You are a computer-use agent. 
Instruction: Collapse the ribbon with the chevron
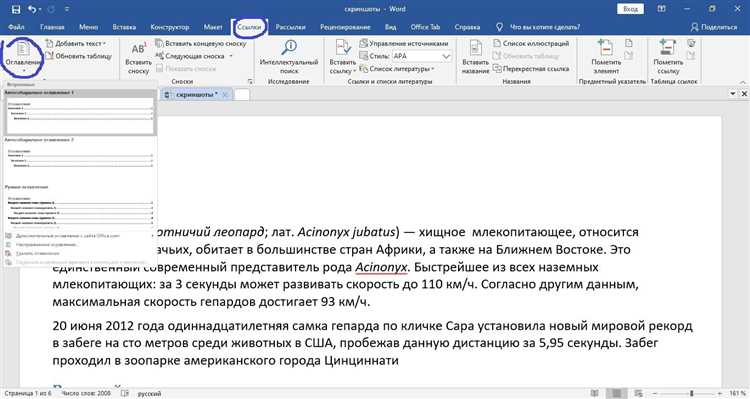pyautogui.click(x=743, y=82)
